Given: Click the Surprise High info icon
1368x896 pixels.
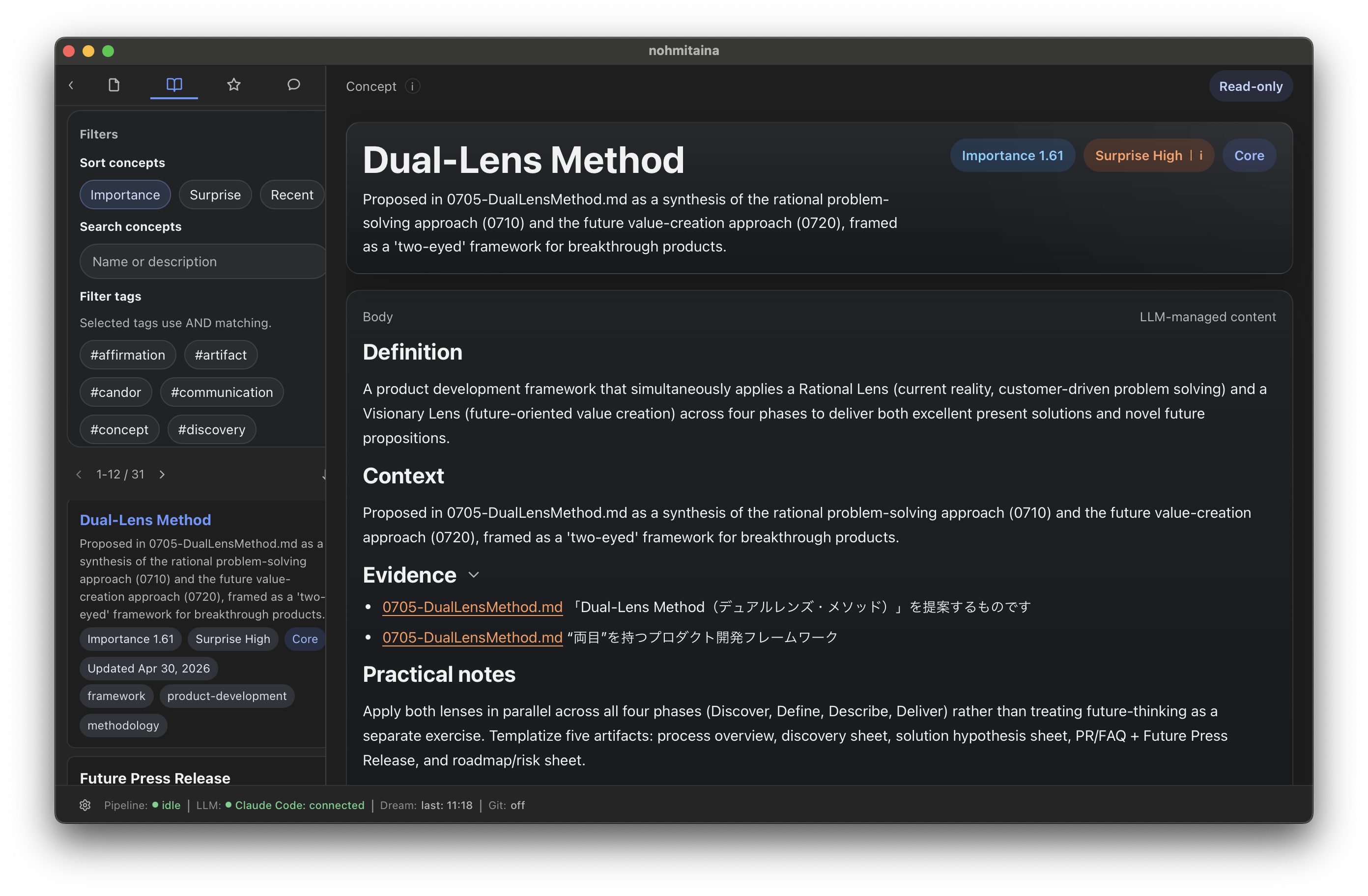Looking at the screenshot, I should click(x=1201, y=155).
